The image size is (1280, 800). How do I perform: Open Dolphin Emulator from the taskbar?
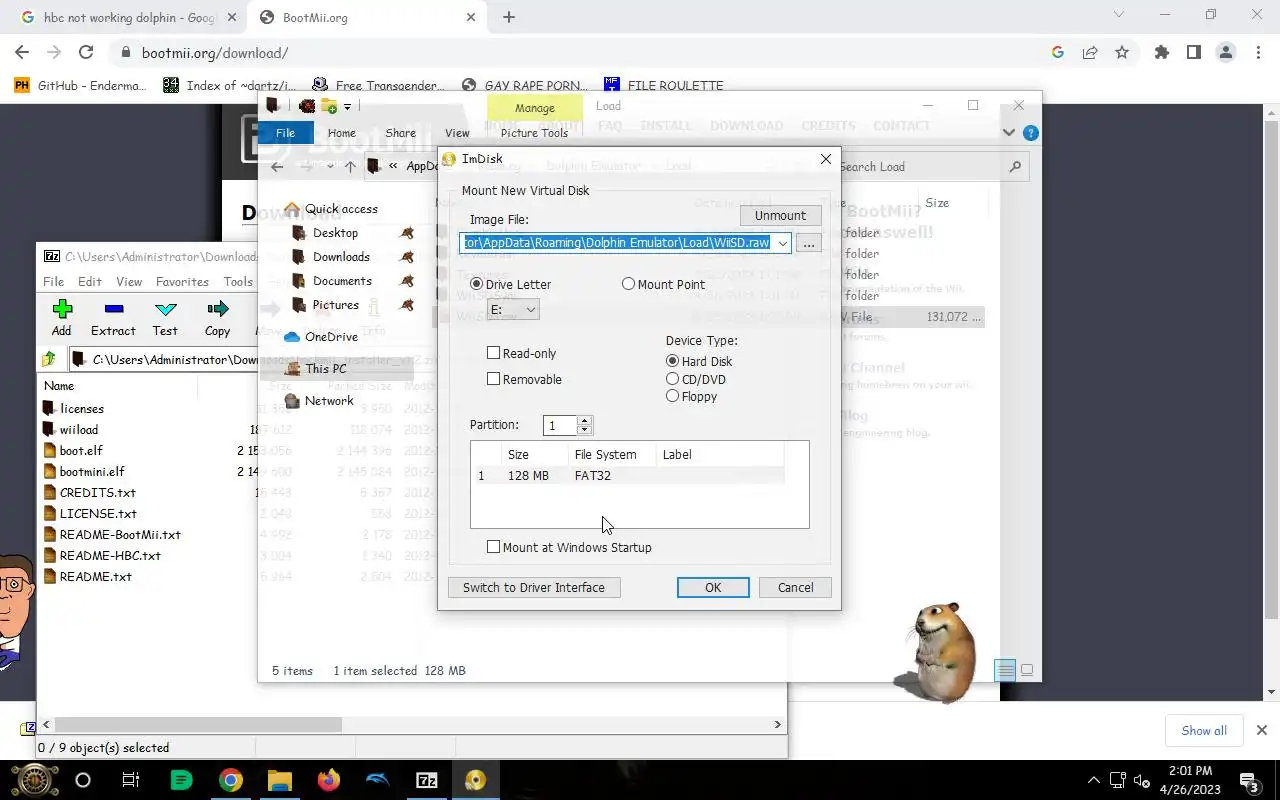[378, 780]
